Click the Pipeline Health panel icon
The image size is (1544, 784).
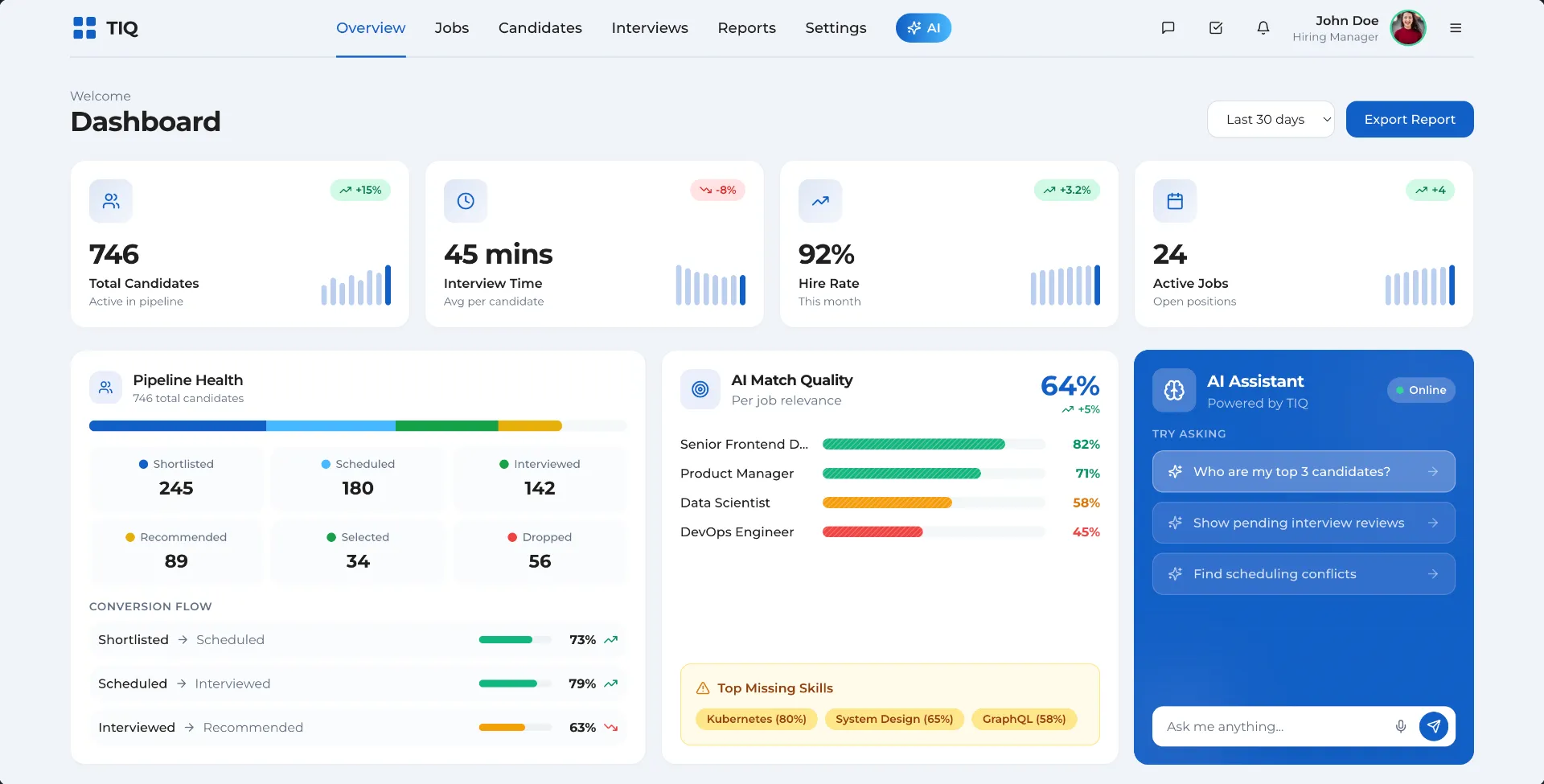(105, 388)
